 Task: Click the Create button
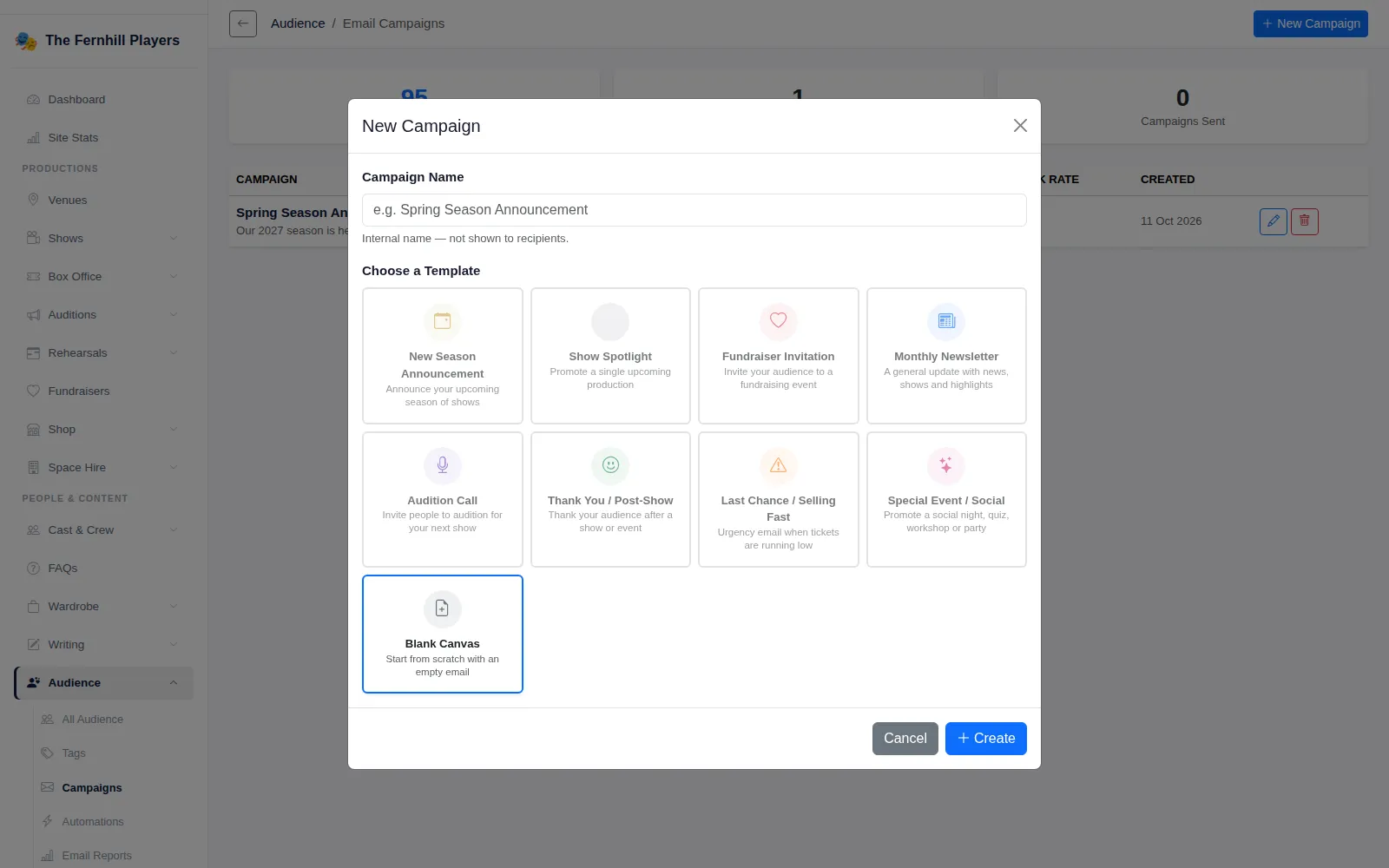986,739
